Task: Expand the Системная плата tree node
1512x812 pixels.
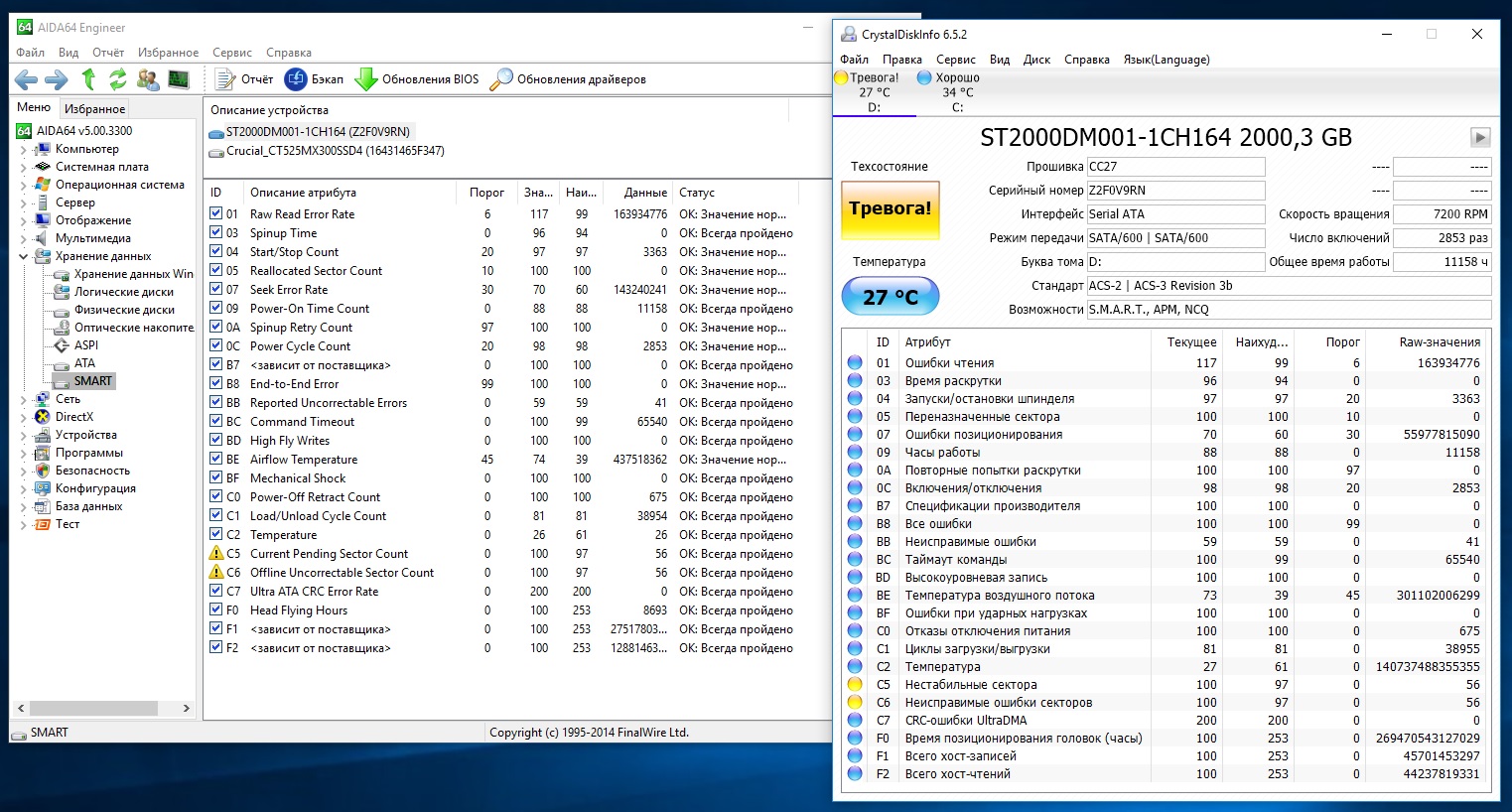Action: [23, 168]
